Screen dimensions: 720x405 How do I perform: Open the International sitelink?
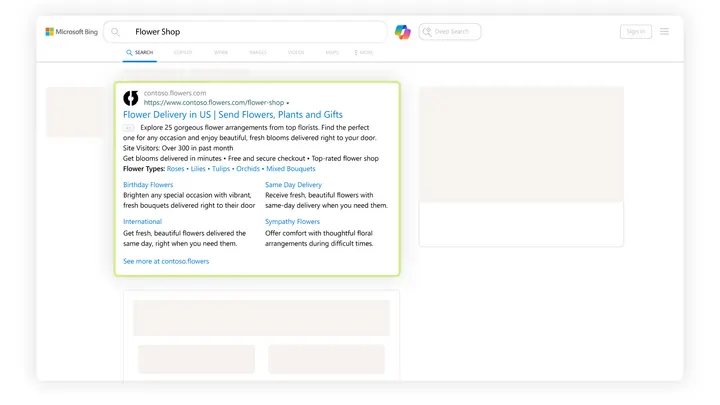(142, 221)
